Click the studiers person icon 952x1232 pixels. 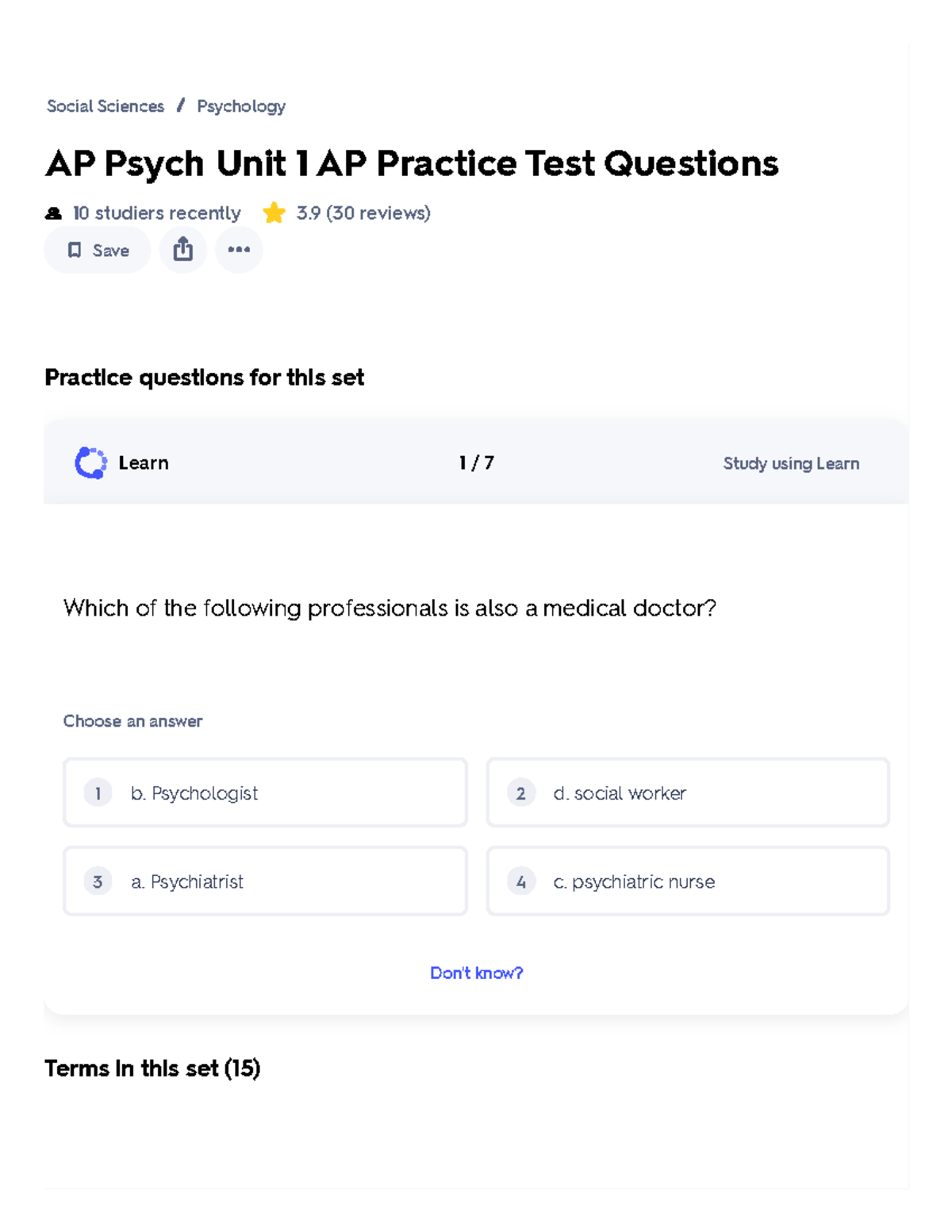[52, 212]
